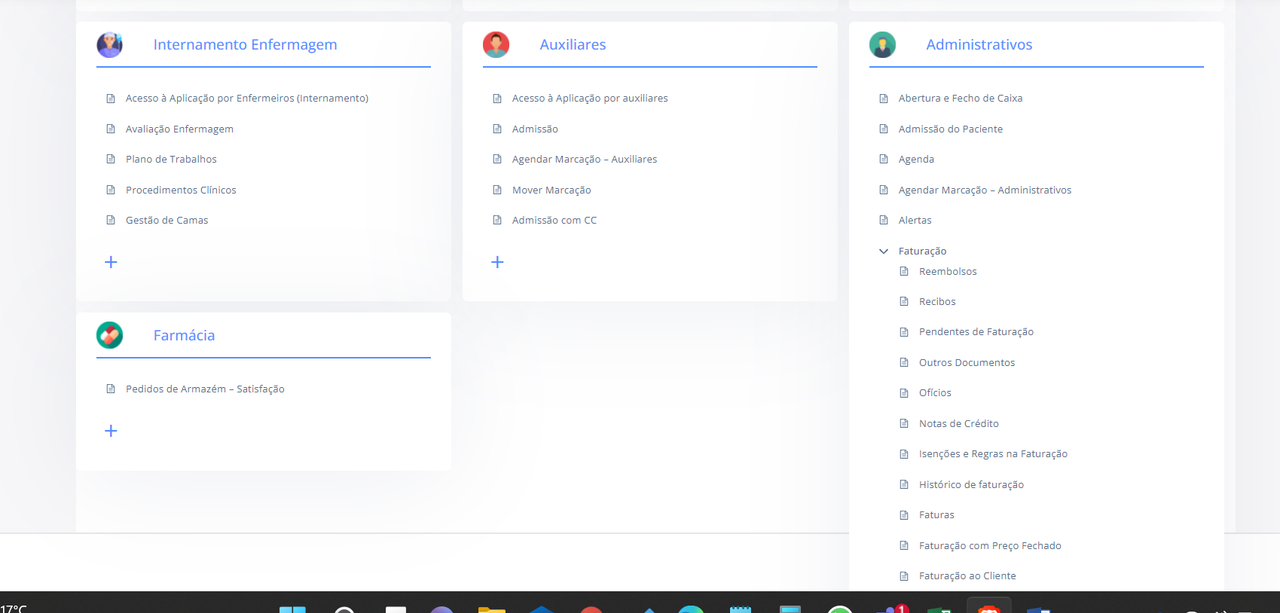Open the Internamento Enfermagem heading link
Viewport: 1280px width, 613px height.
[245, 45]
